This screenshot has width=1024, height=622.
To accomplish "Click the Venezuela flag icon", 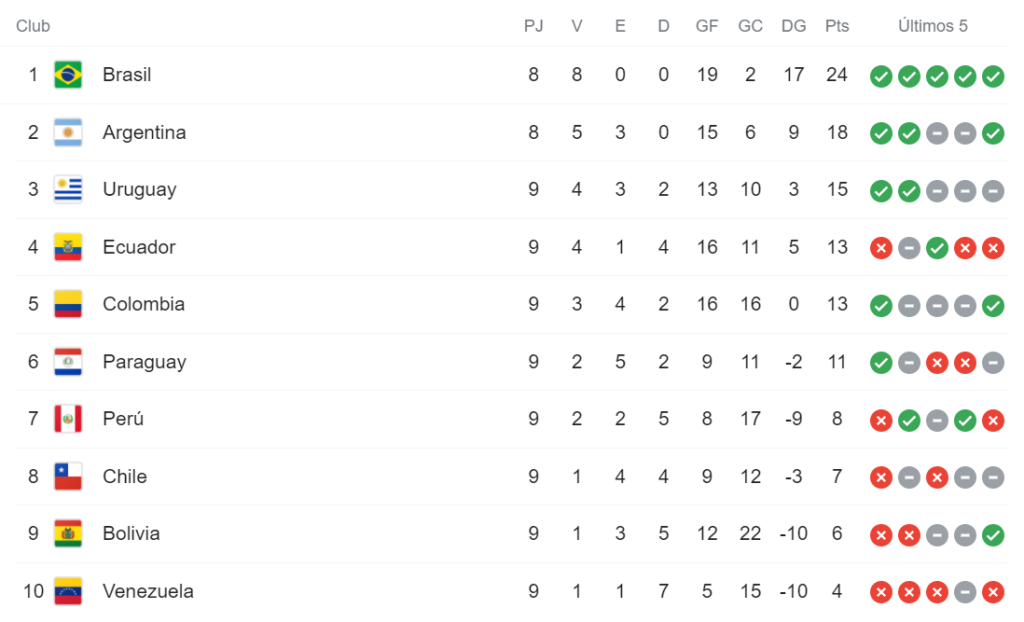I will pyautogui.click(x=68, y=591).
